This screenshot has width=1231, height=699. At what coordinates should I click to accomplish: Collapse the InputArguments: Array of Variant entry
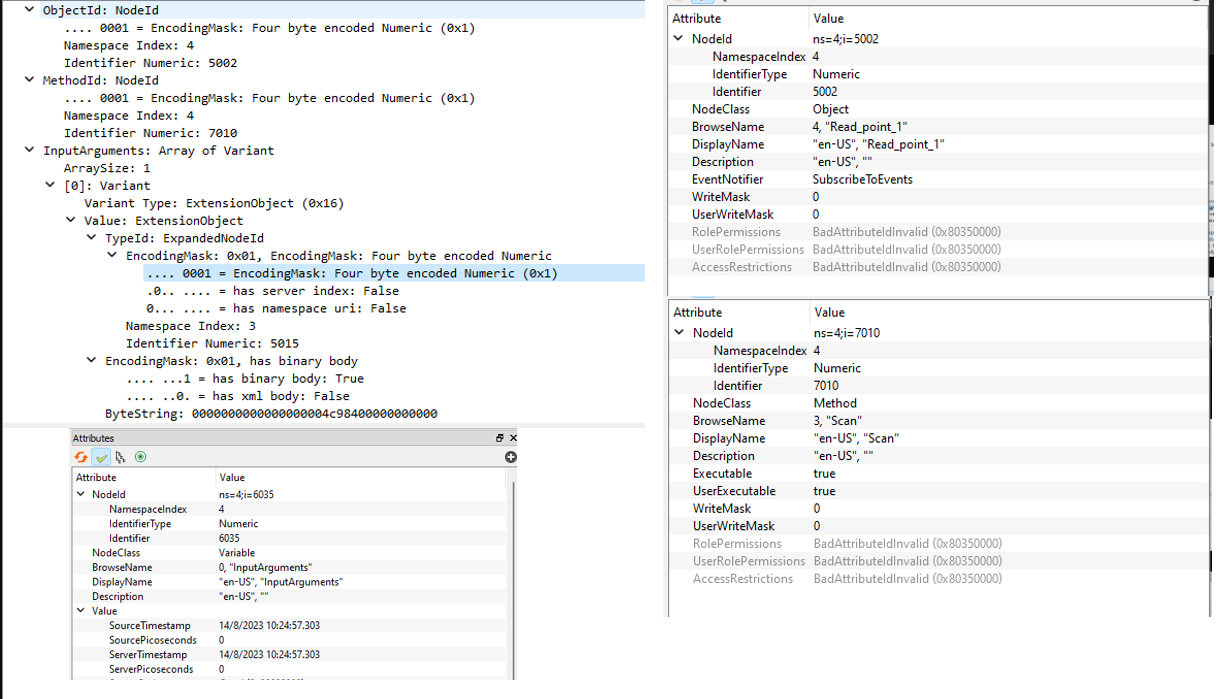[x=28, y=150]
